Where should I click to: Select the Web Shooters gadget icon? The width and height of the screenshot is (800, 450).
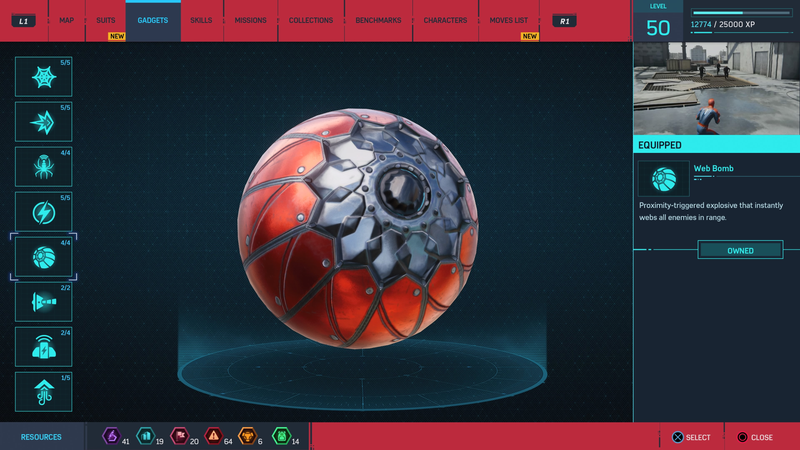click(43, 77)
